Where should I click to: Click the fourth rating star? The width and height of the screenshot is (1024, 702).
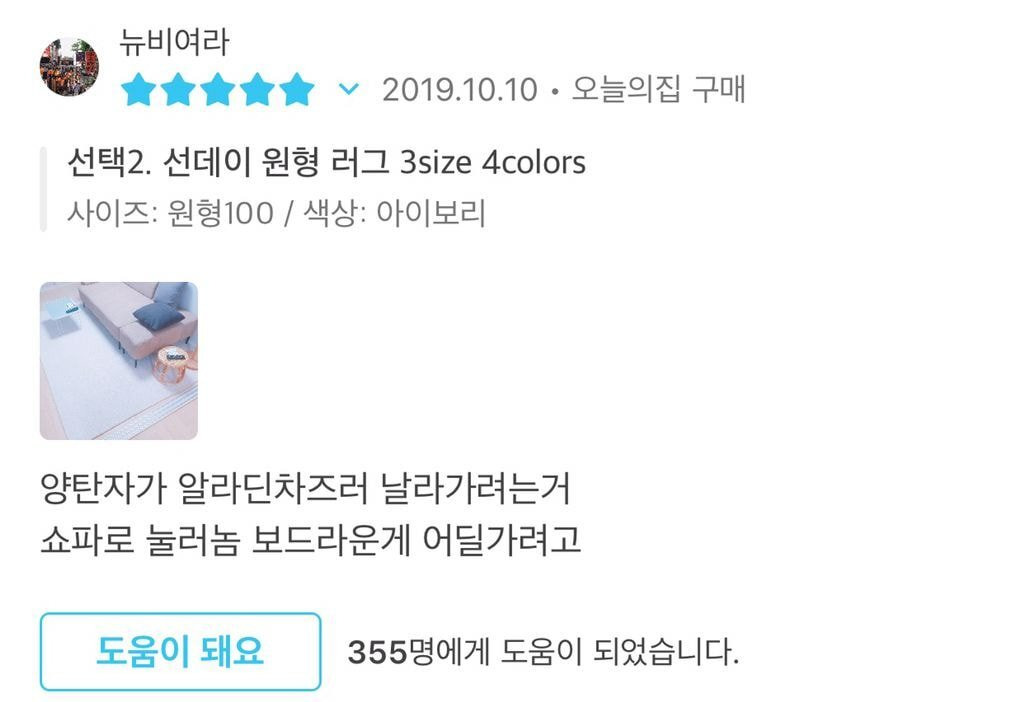click(257, 89)
